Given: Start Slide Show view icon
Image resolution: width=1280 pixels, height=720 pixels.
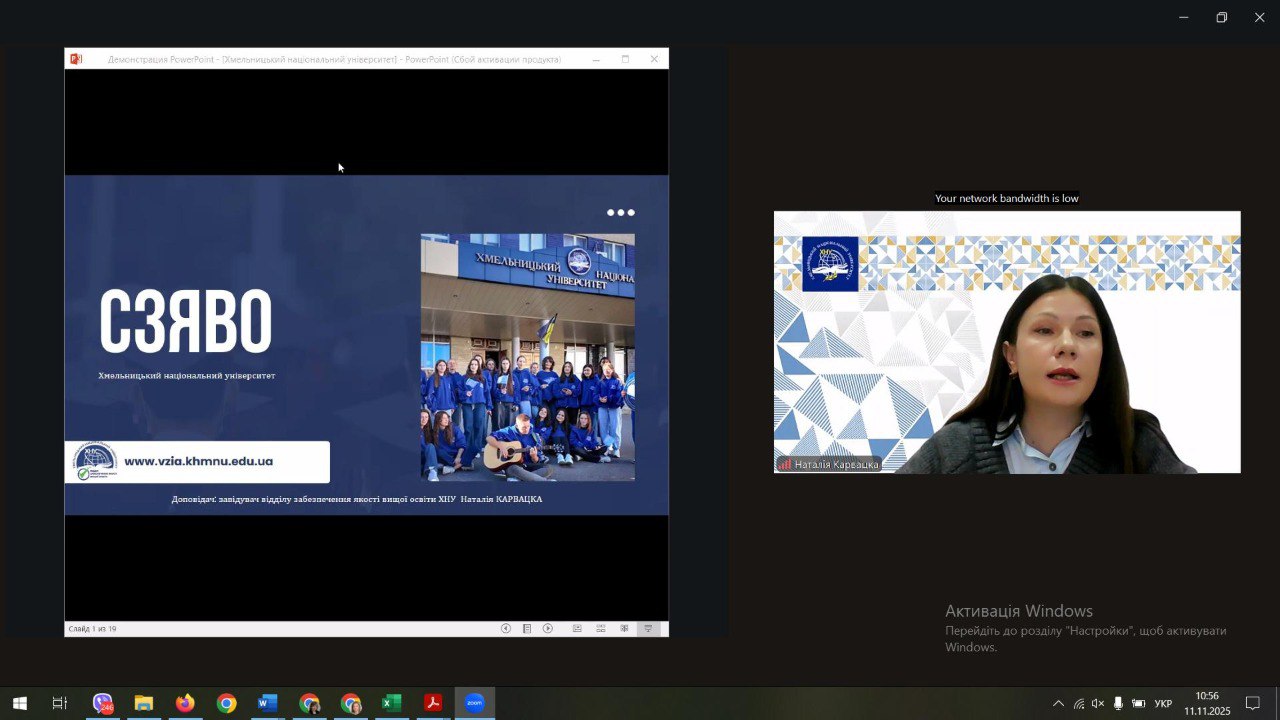Looking at the screenshot, I should (x=648, y=629).
